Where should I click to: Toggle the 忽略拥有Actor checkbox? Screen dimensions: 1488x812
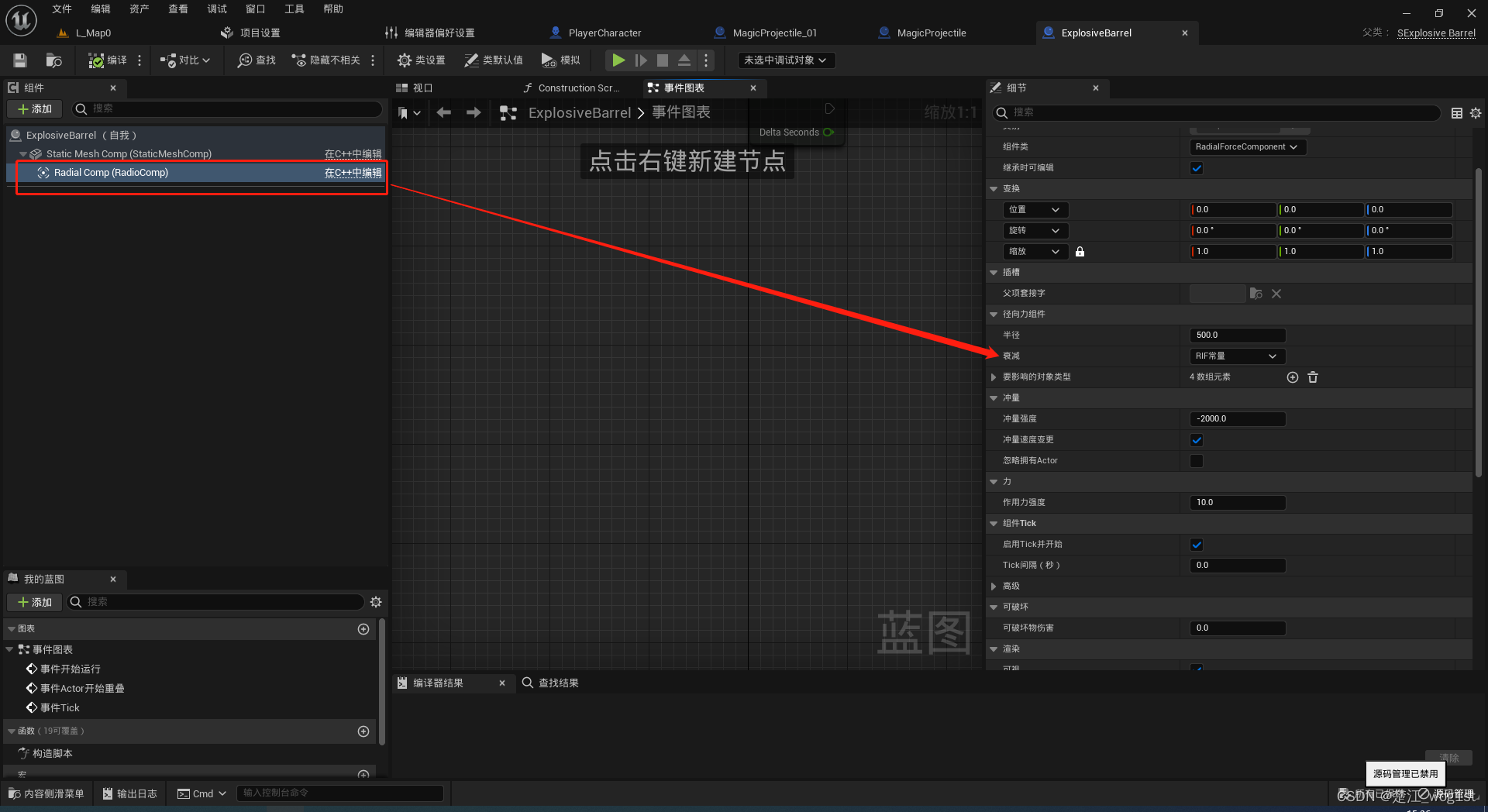[x=1197, y=461]
